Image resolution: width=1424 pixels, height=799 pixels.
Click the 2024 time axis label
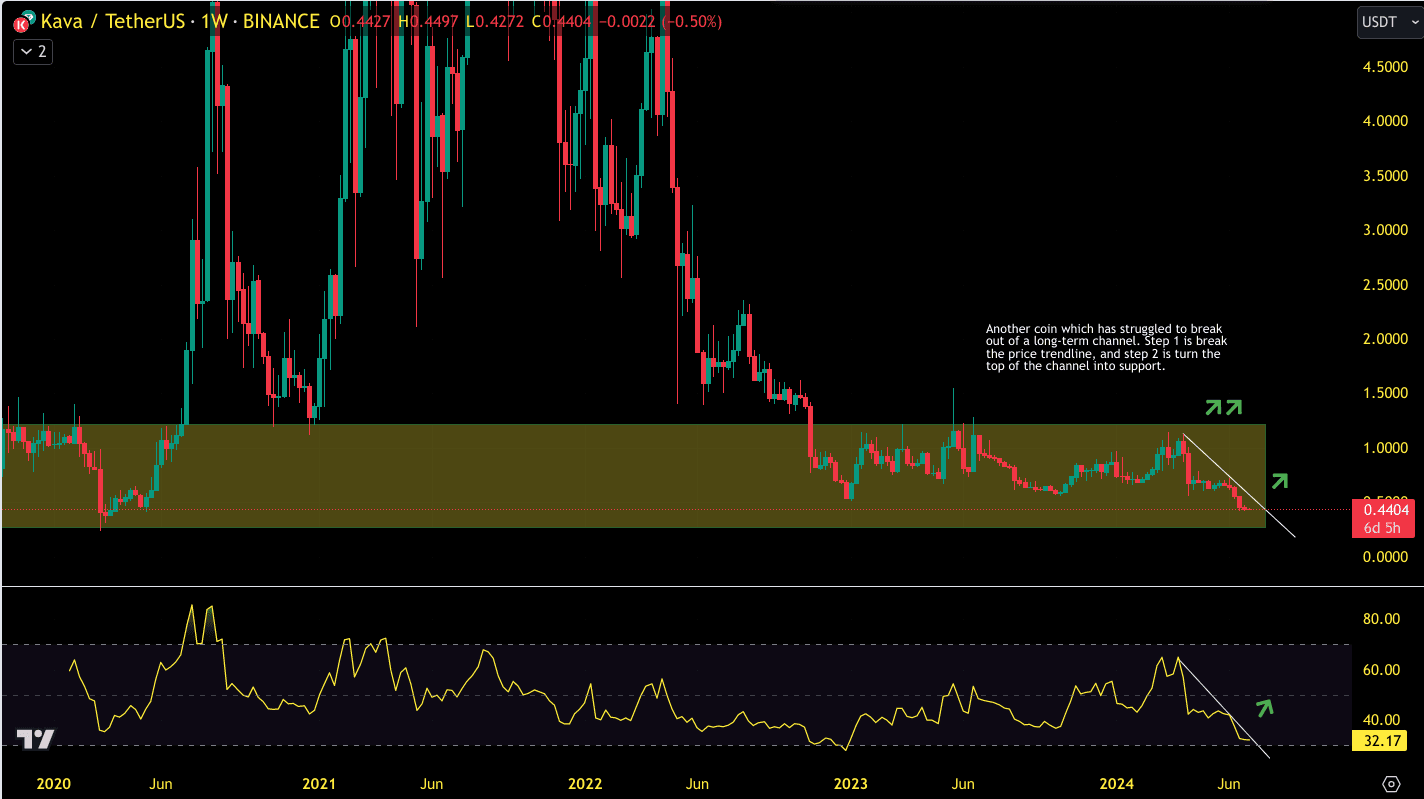[1118, 784]
